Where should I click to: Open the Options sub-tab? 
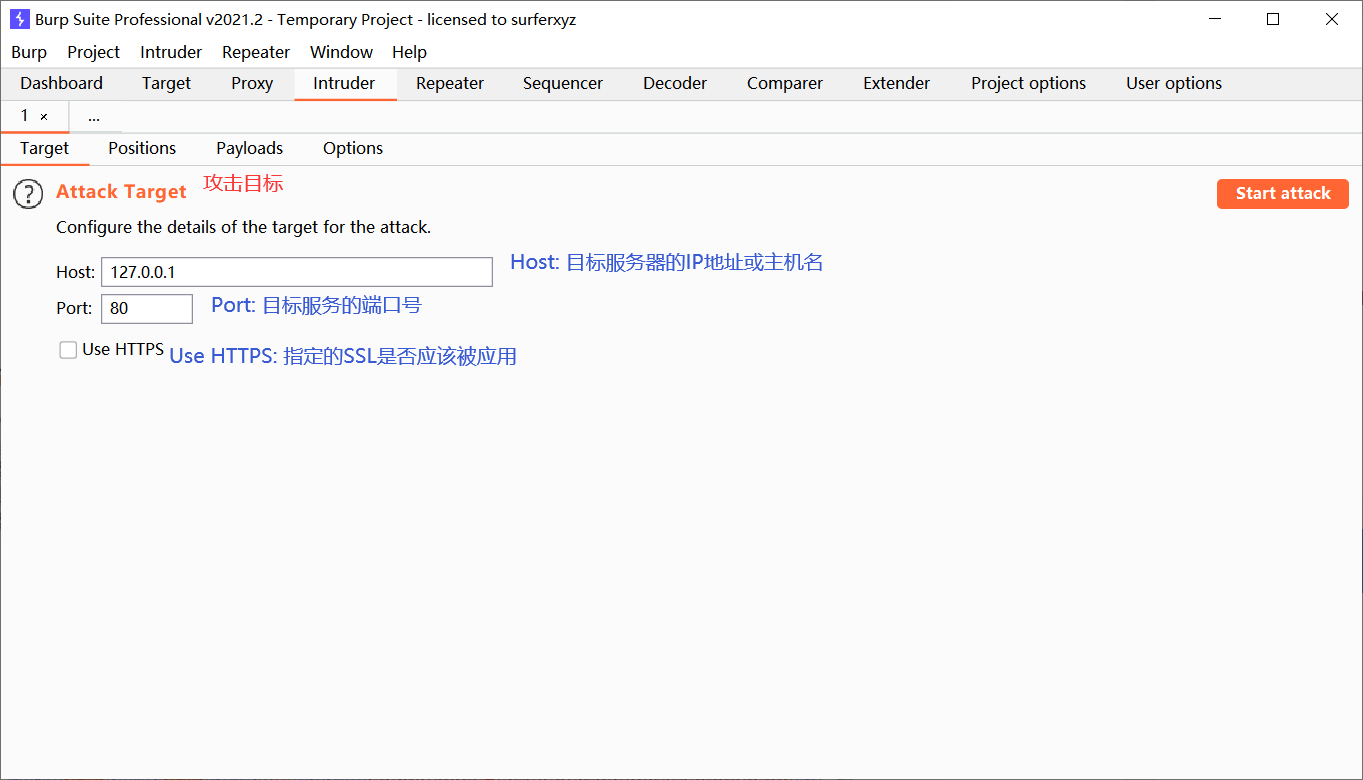click(x=353, y=148)
